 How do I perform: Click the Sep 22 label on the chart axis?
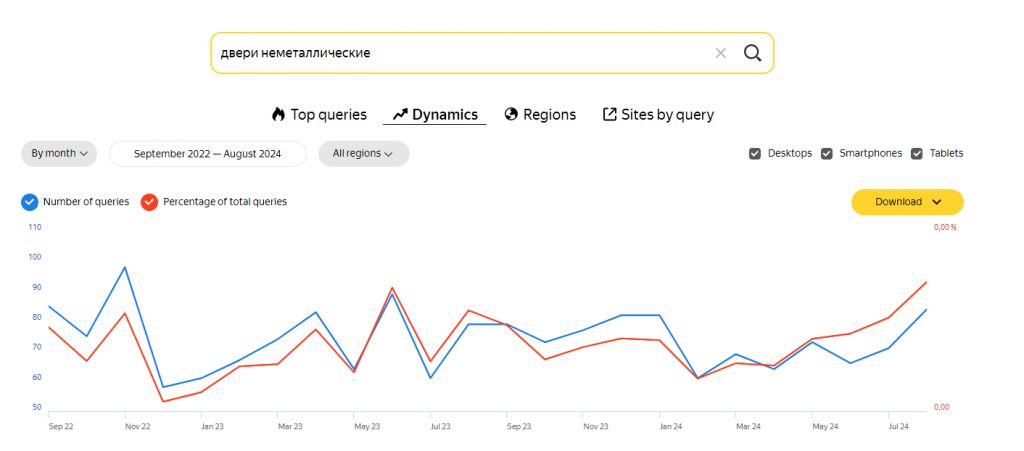click(x=60, y=426)
